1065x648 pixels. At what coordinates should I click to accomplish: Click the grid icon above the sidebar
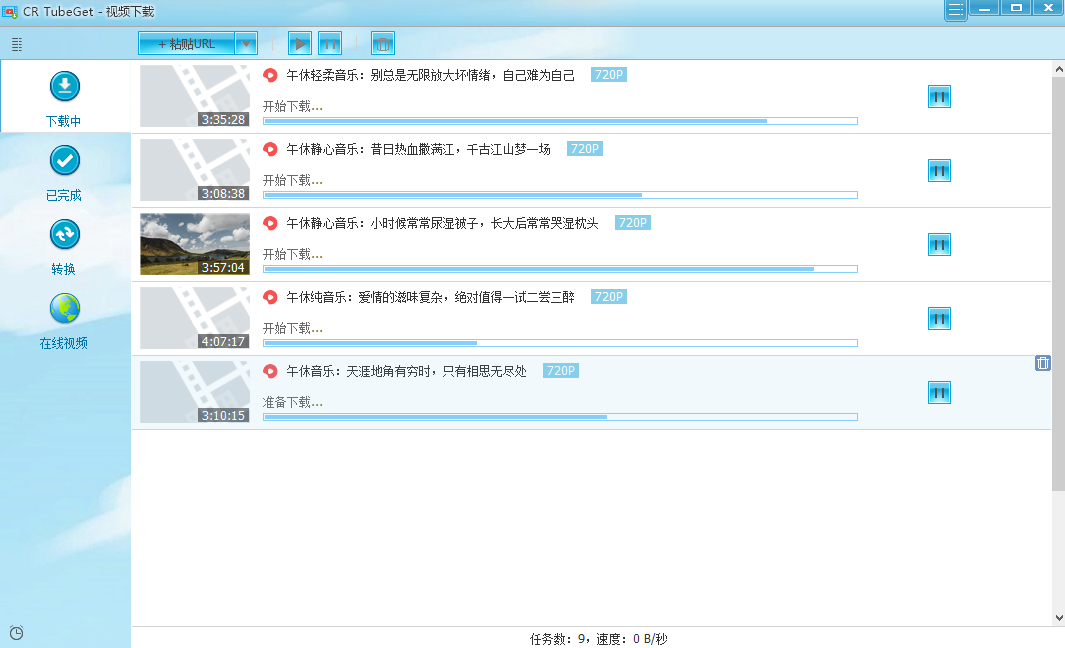click(x=16, y=44)
